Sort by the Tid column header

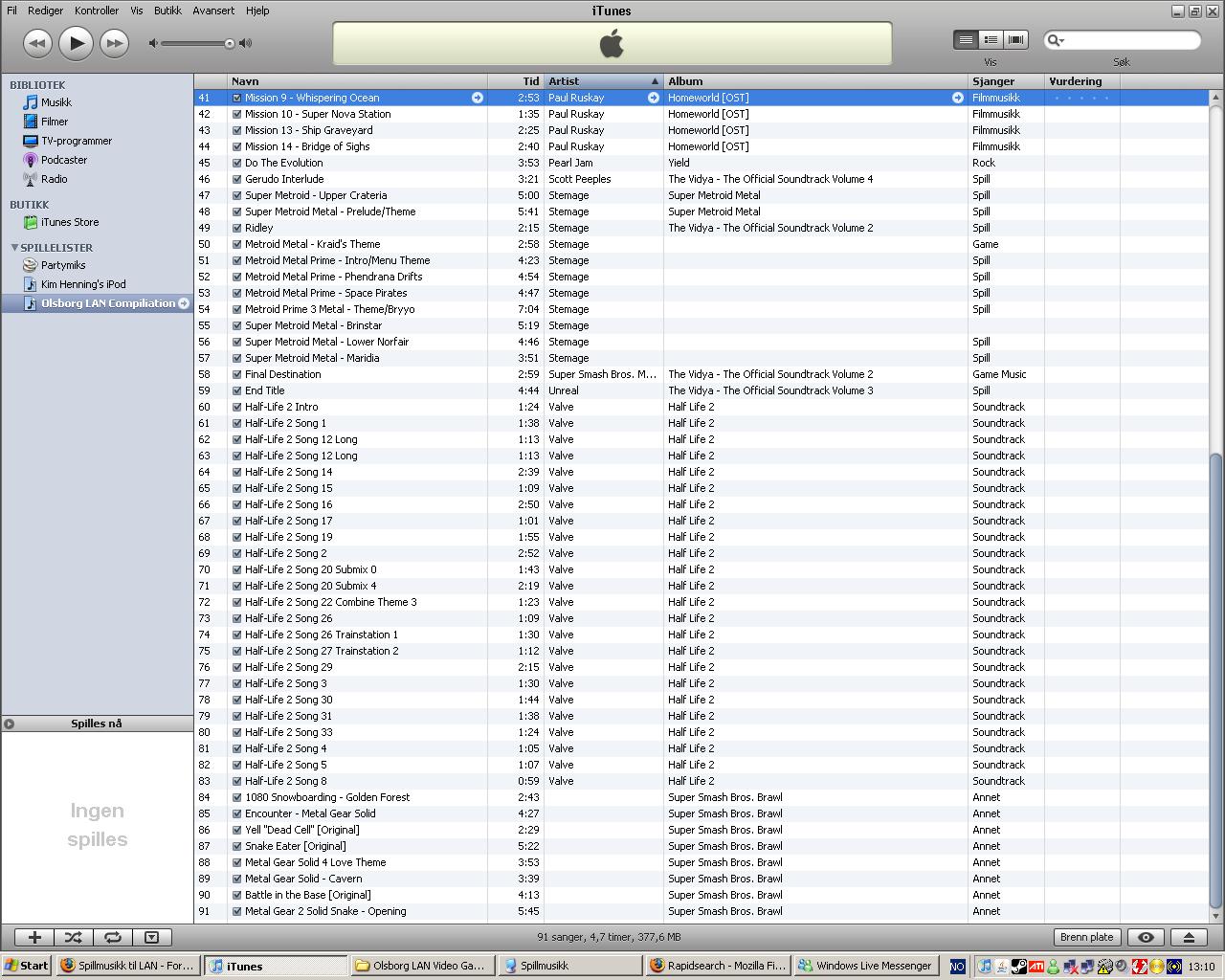pyautogui.click(x=516, y=81)
